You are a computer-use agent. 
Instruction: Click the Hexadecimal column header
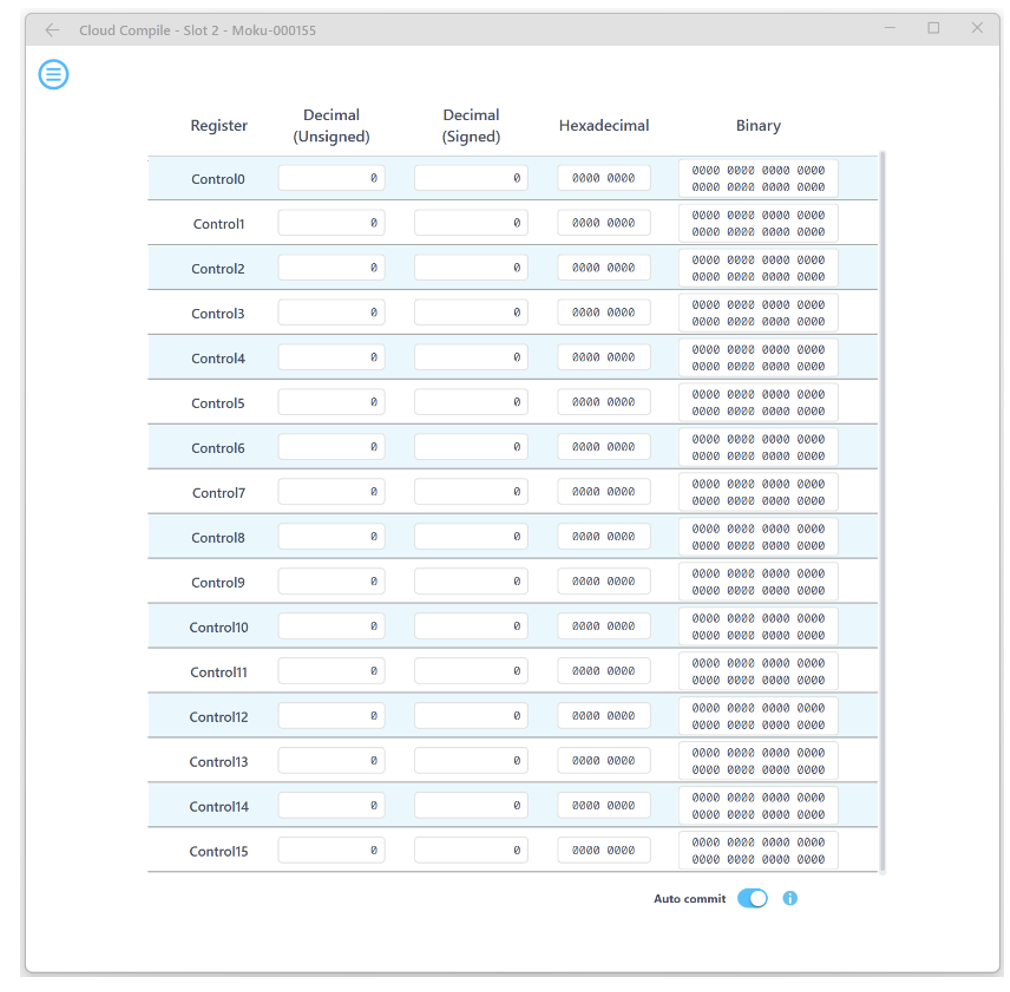604,126
